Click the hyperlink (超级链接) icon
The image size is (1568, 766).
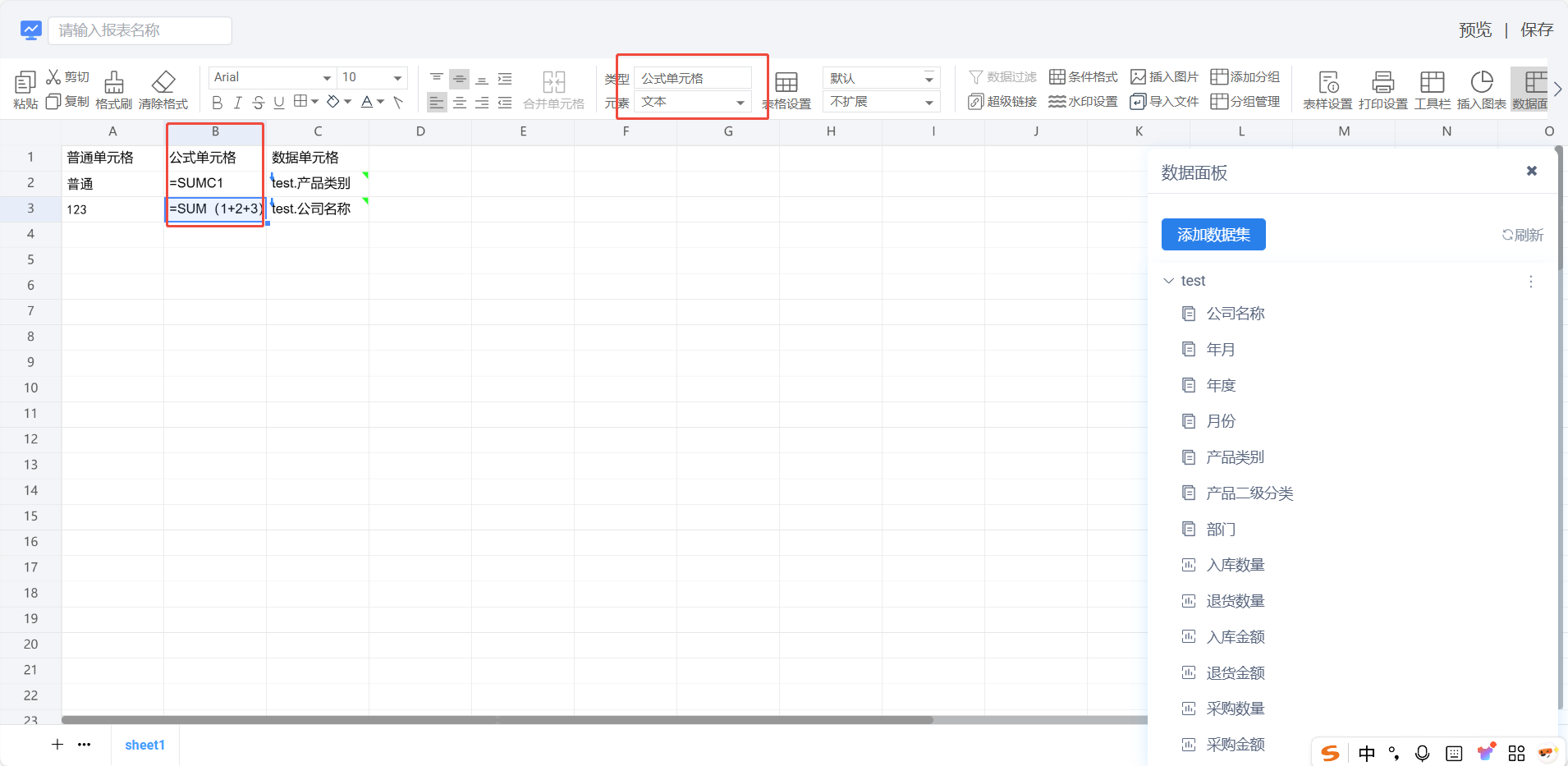click(x=976, y=102)
